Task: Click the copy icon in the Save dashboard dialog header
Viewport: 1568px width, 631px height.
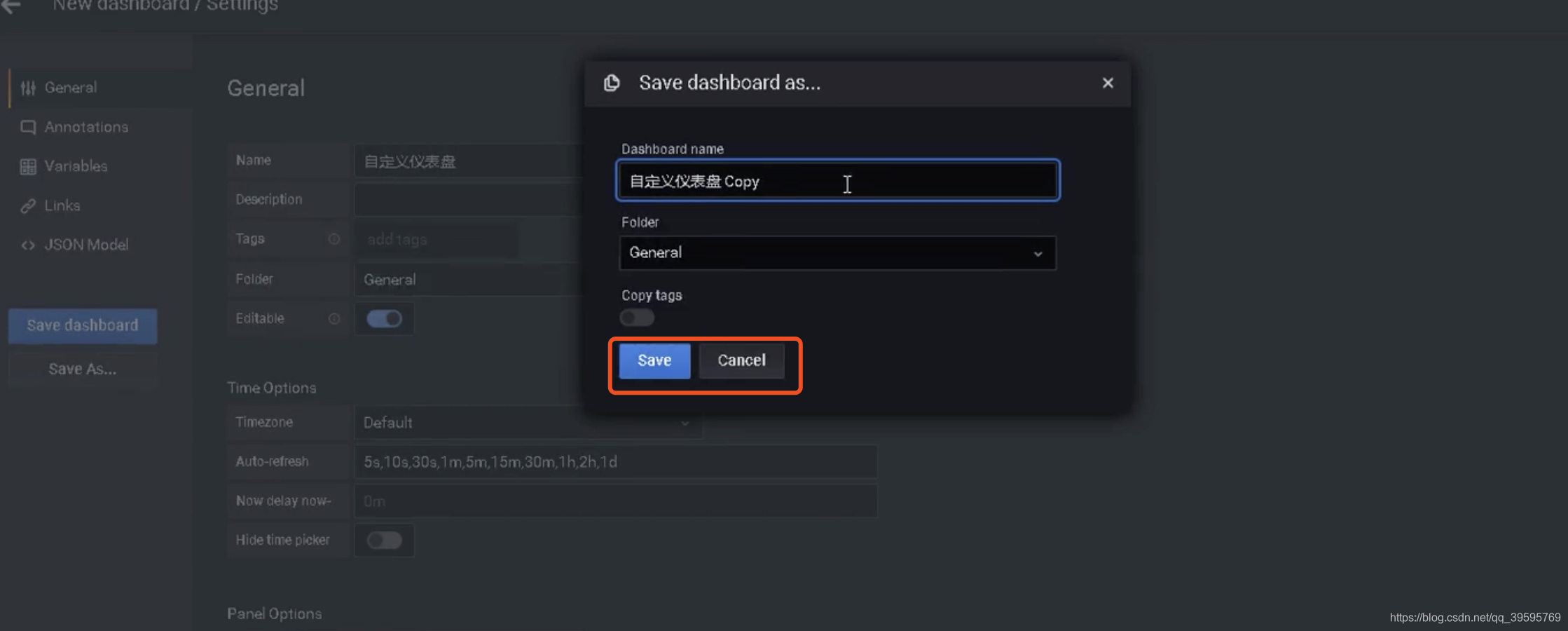Action: tap(612, 83)
